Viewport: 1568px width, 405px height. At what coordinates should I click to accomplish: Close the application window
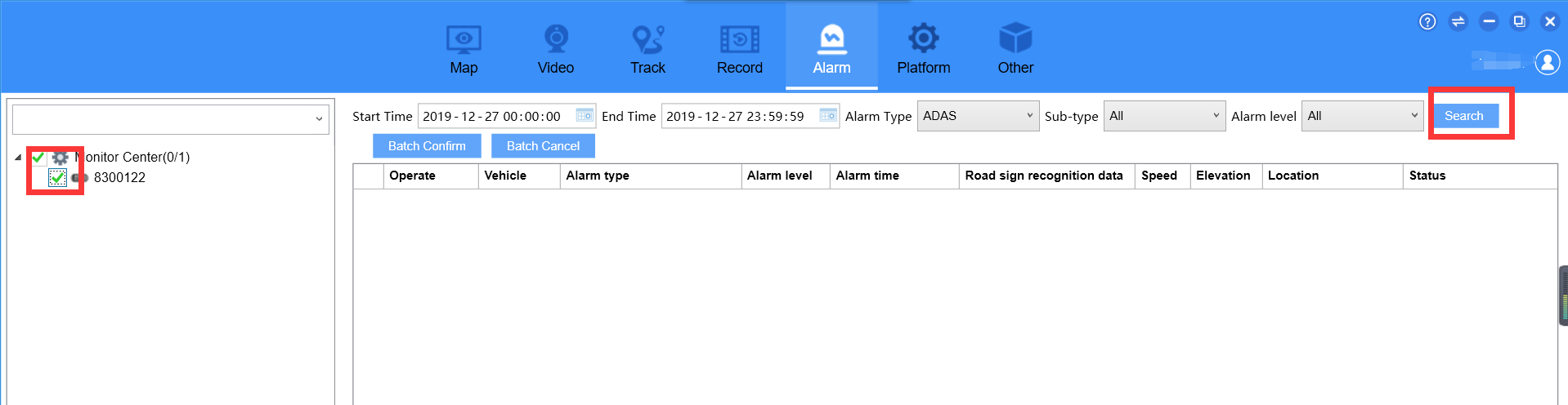point(1550,22)
